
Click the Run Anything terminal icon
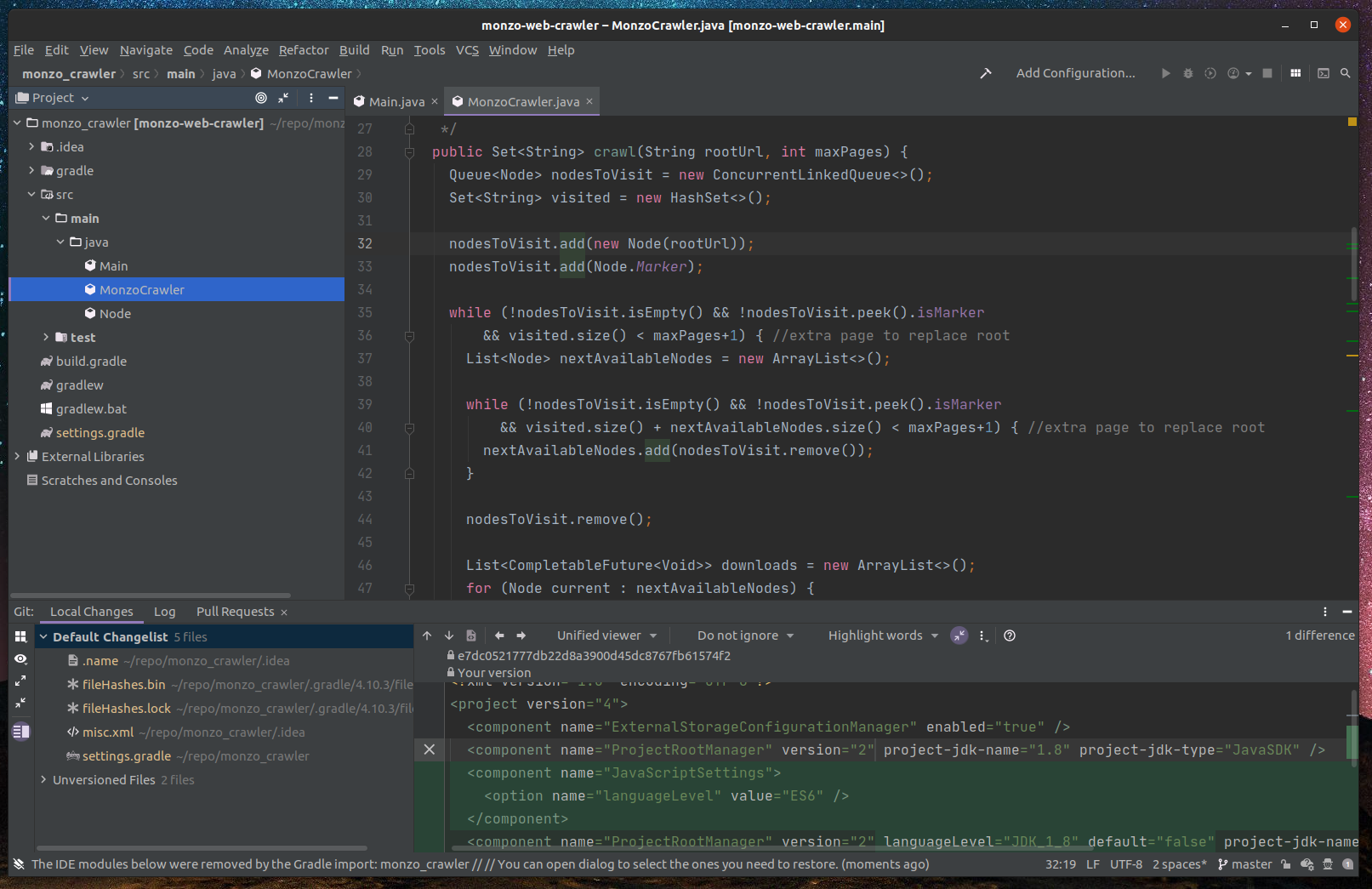1324,73
